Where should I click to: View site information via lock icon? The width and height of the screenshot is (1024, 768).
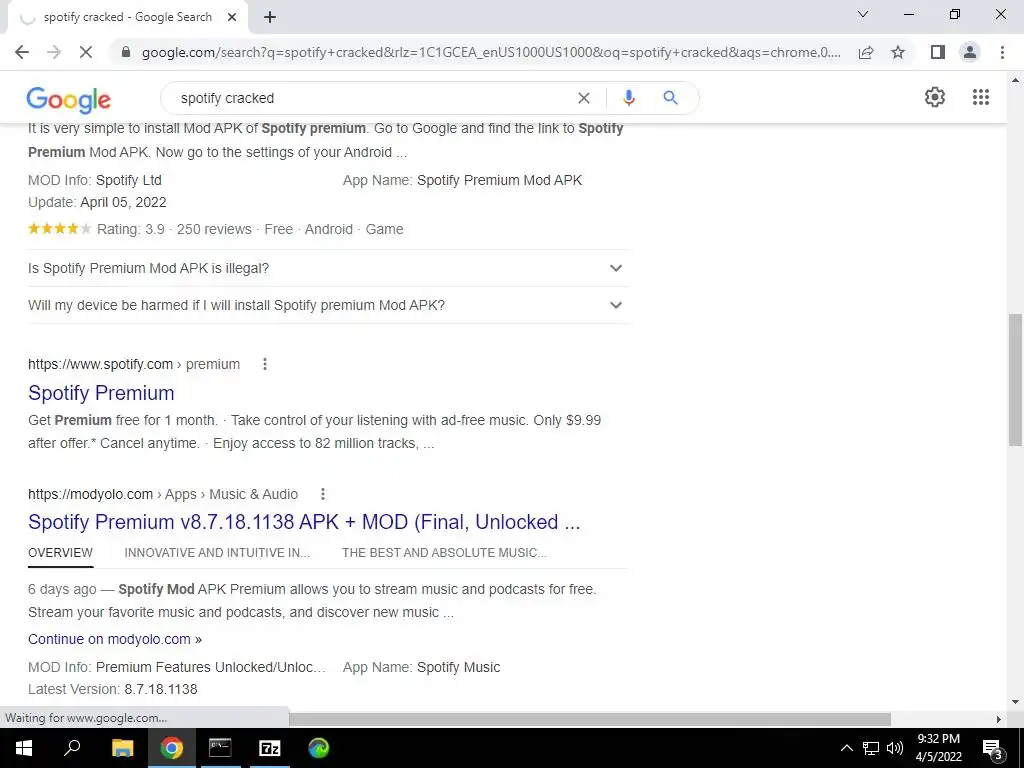click(x=126, y=52)
